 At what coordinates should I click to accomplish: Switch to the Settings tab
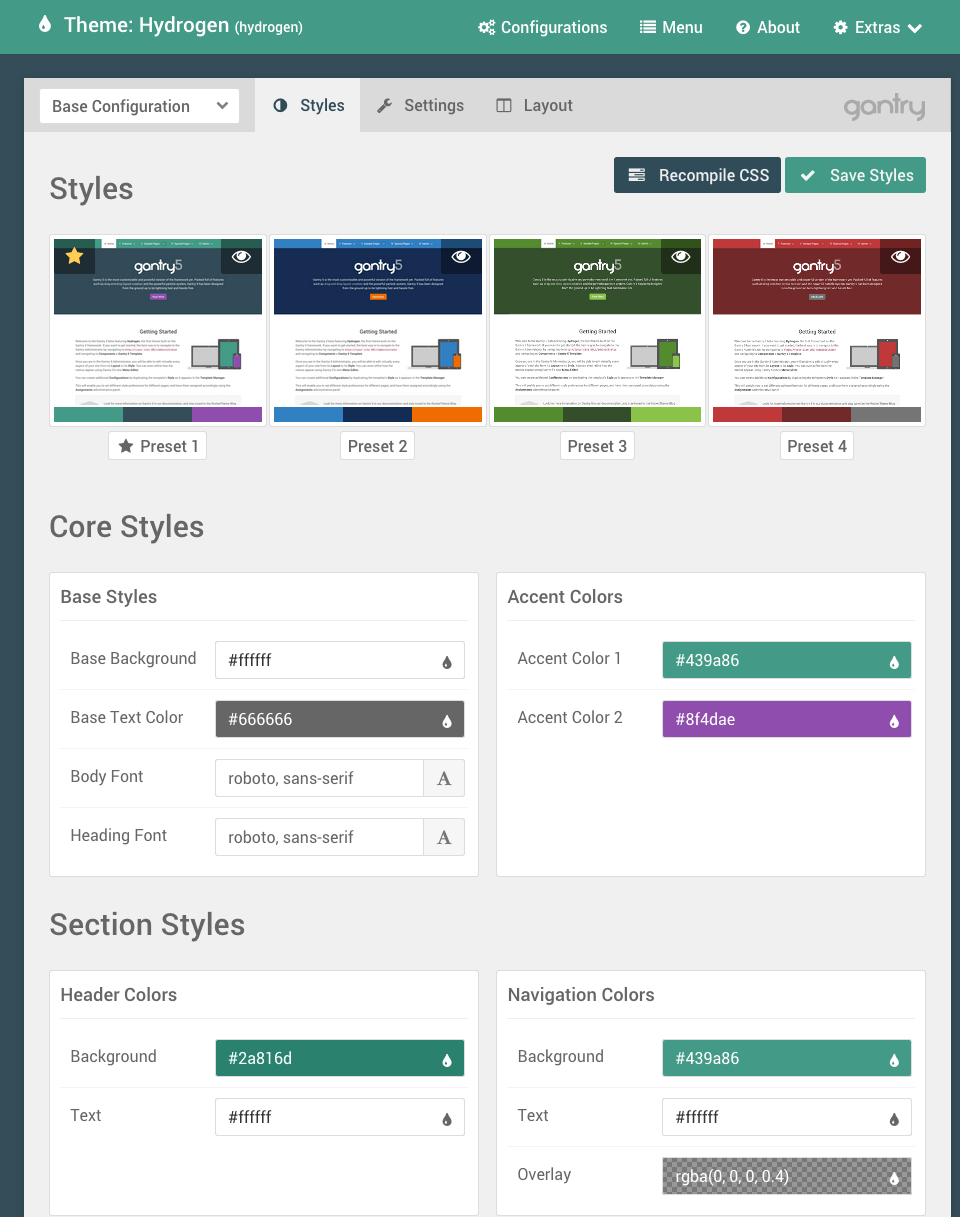[420, 106]
